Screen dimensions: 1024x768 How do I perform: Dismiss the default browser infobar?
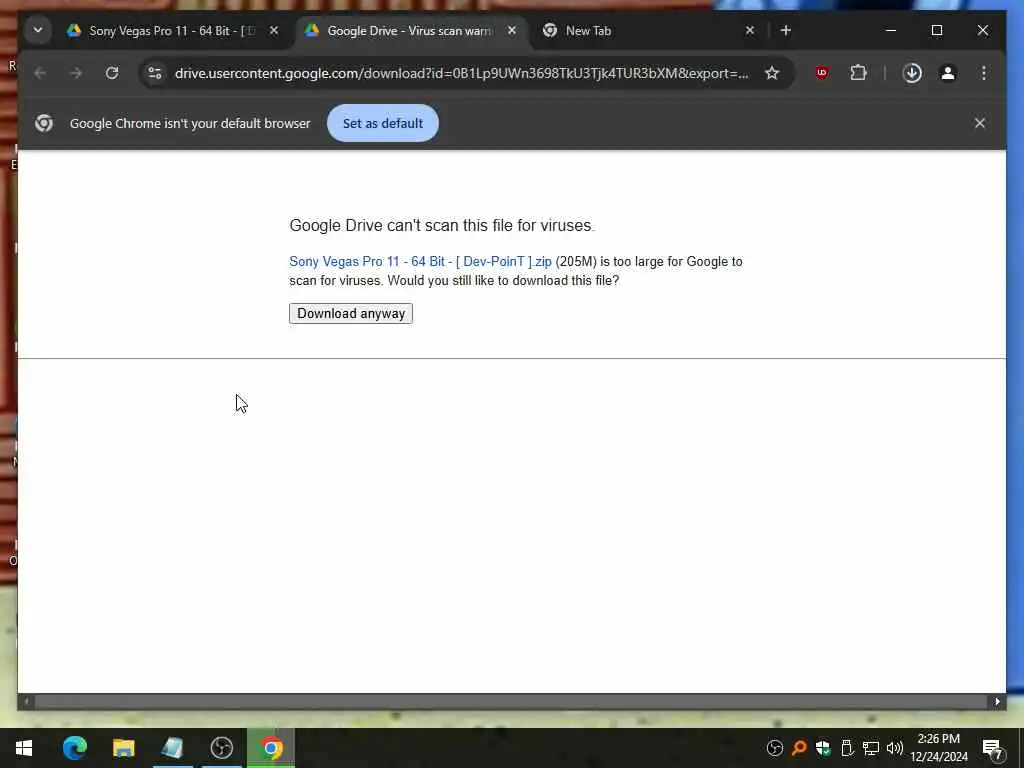pos(980,123)
